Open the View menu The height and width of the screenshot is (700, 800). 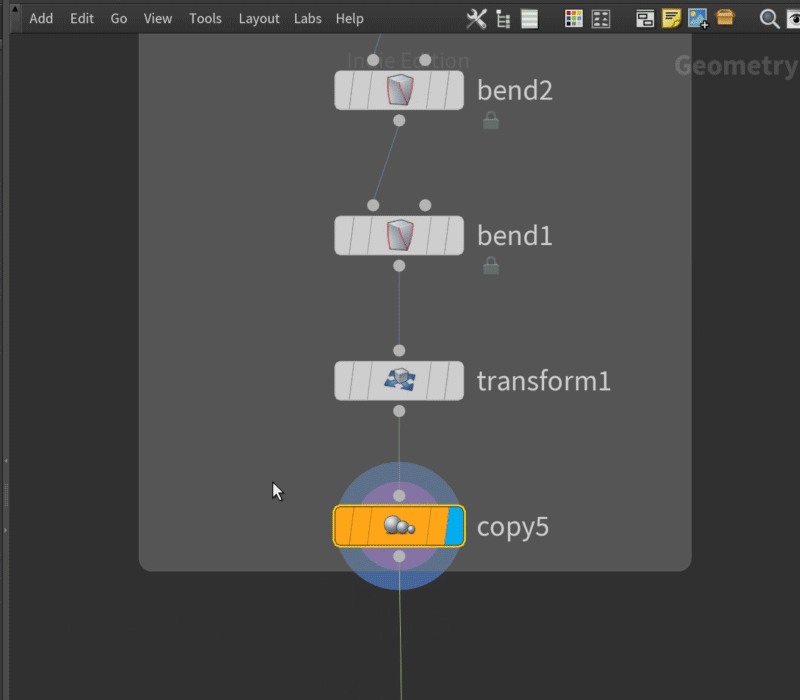(x=158, y=19)
